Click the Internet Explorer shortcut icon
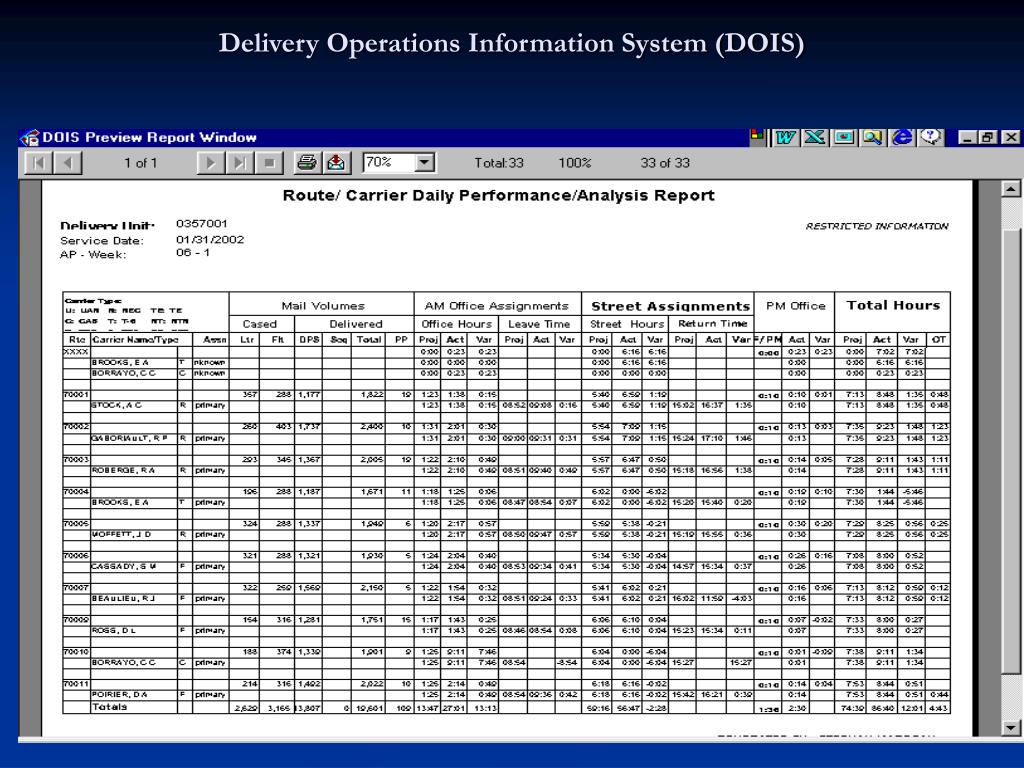 pos(903,137)
